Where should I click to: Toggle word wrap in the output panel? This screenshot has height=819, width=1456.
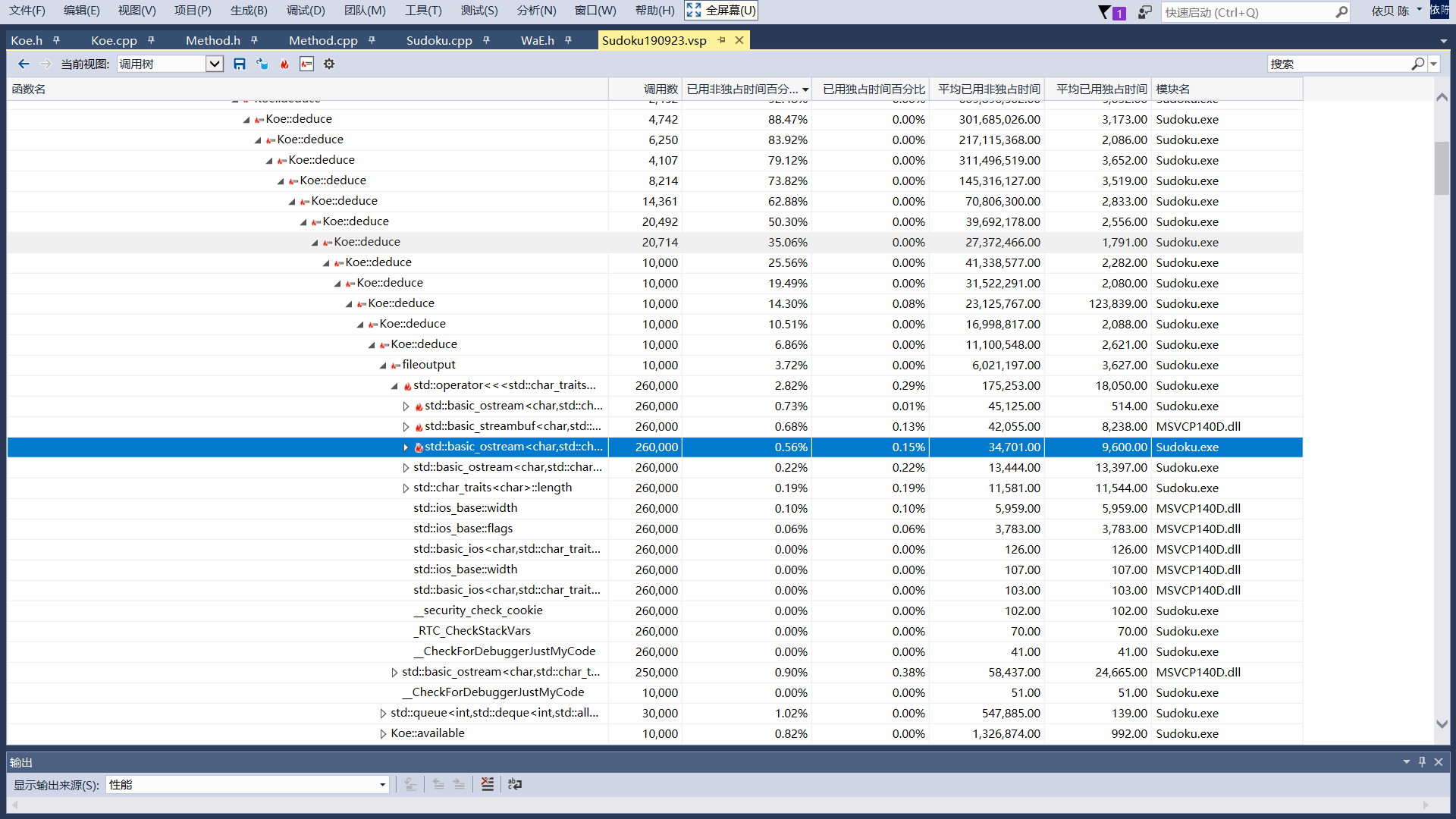click(x=515, y=784)
